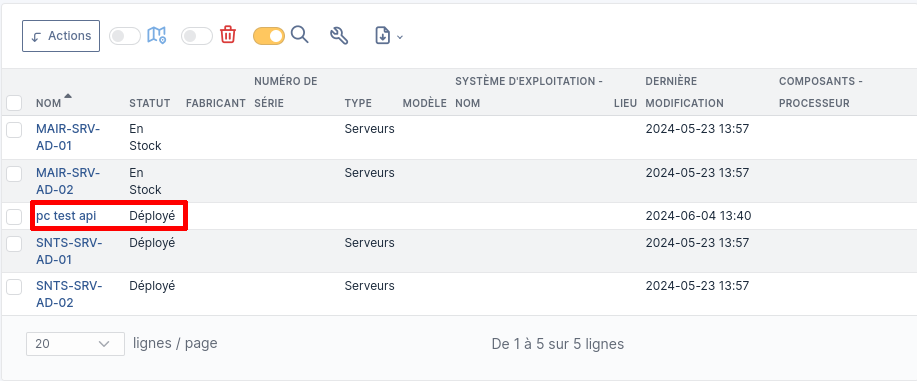Sort by NUMÉRO DE SÉRIE column header

click(x=285, y=92)
